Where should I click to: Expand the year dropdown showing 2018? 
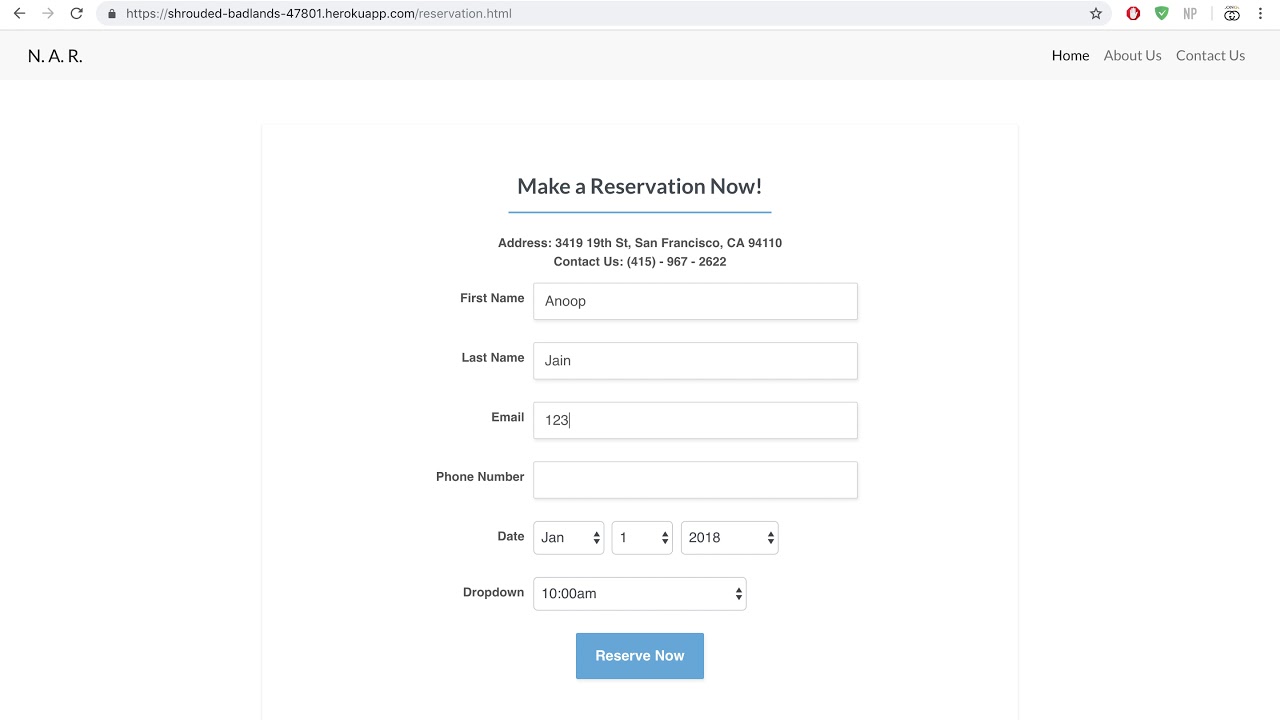coord(729,538)
